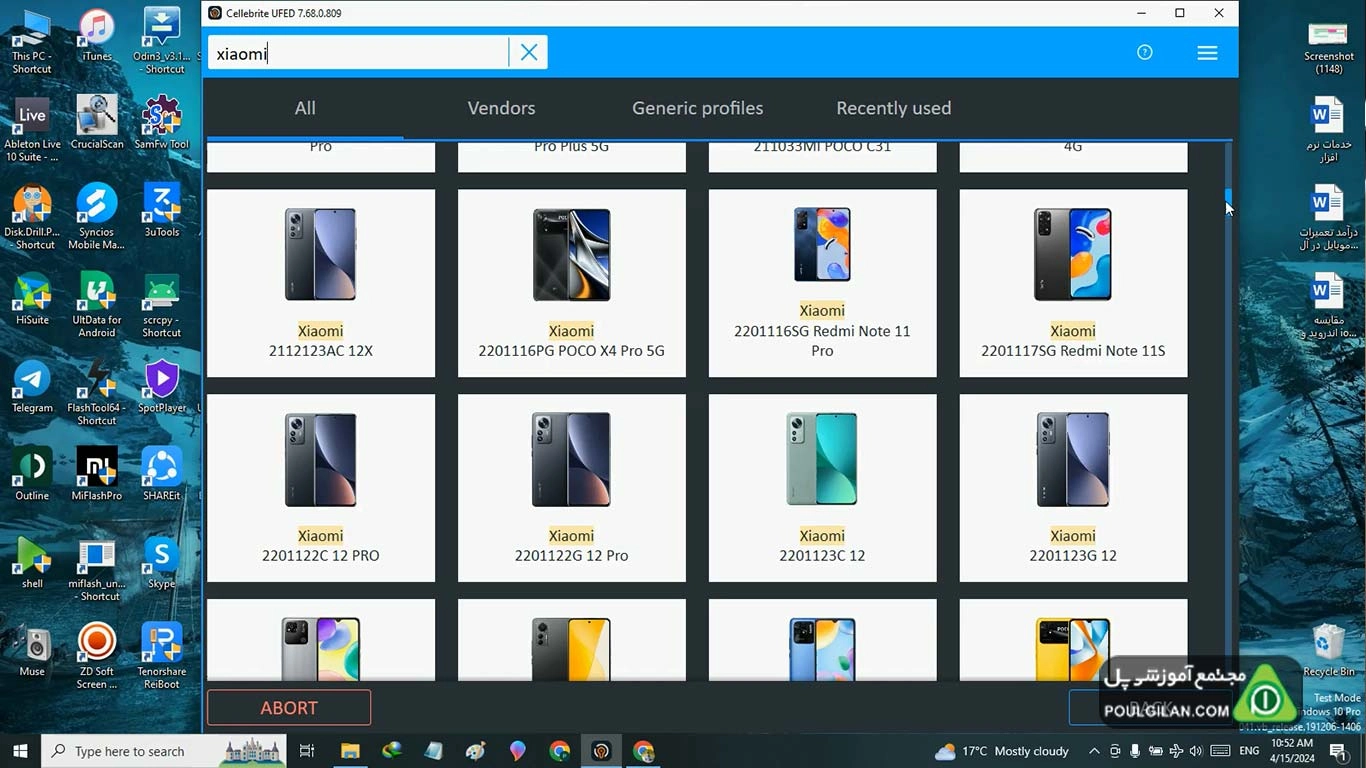
Task: Open the Tenorshare ReiBoot icon
Action: click(x=161, y=658)
